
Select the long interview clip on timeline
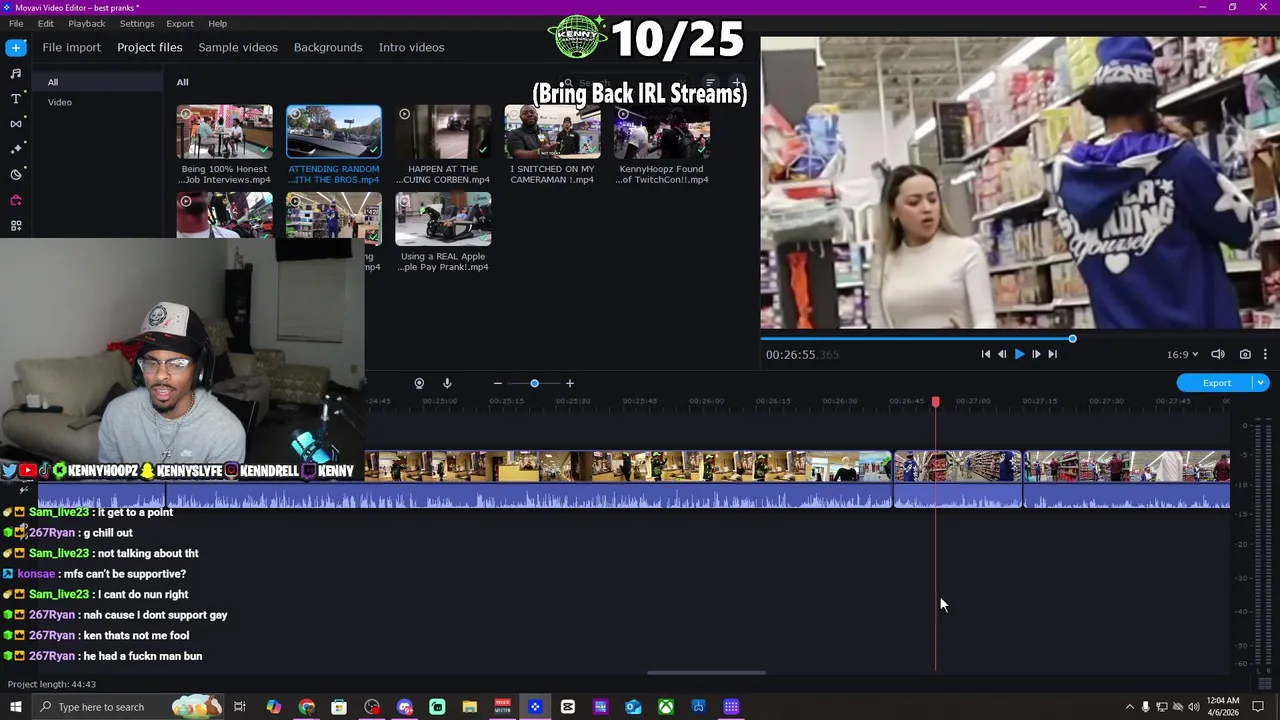[627, 480]
